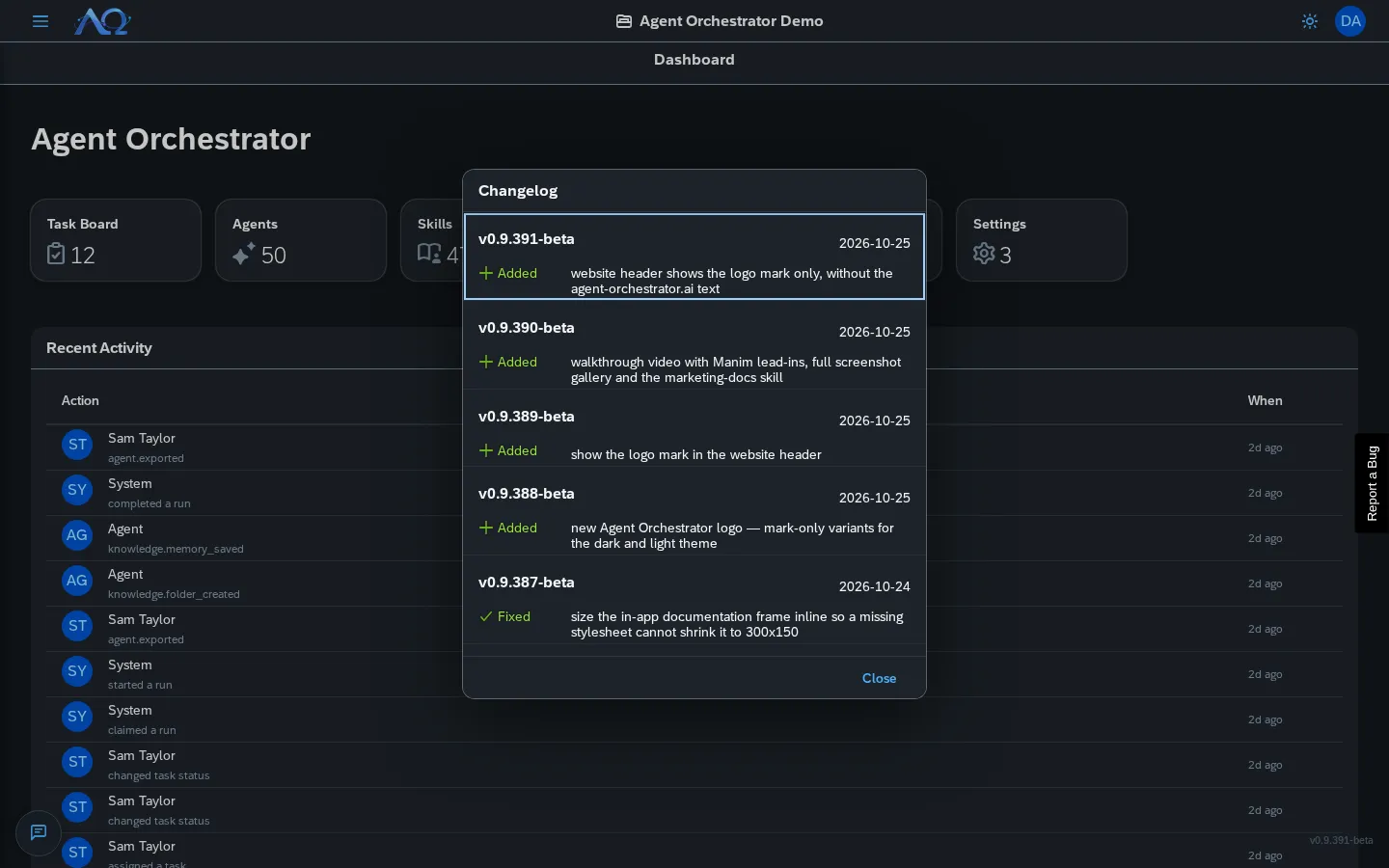The width and height of the screenshot is (1389, 868).
Task: Click the walkthrough video with Manim changelog text
Action: click(x=736, y=369)
